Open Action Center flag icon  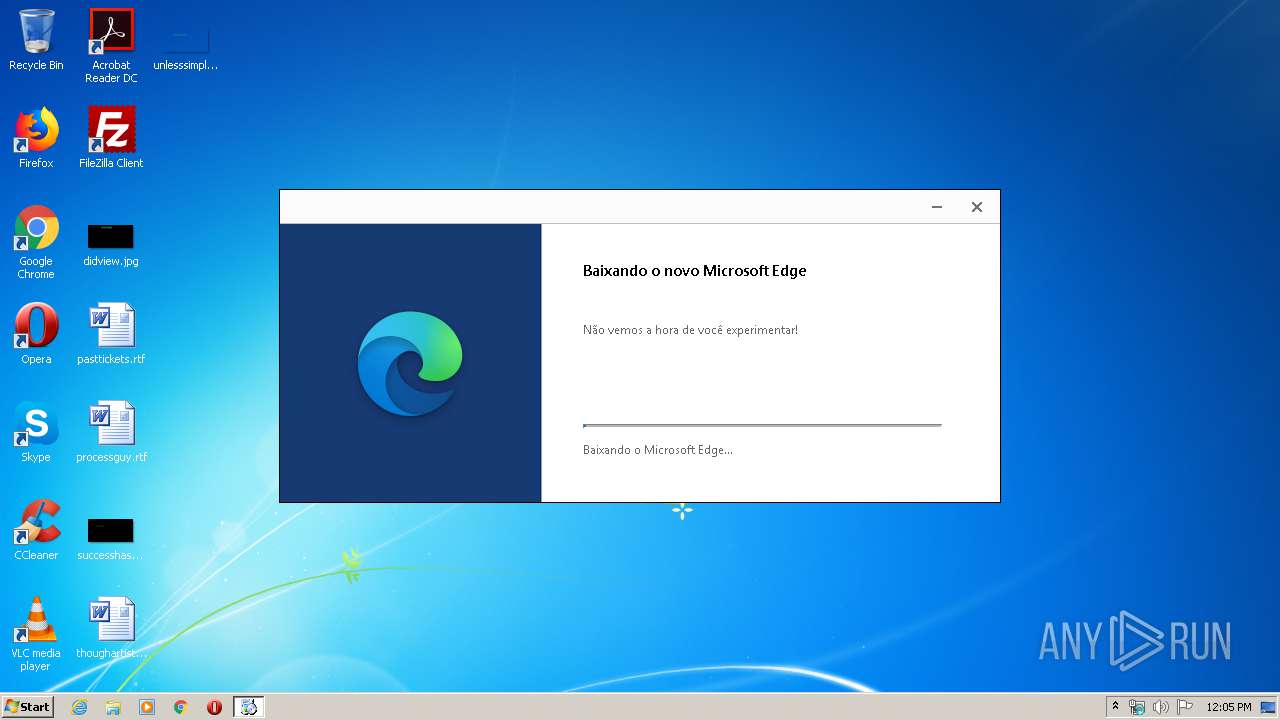[x=1185, y=707]
